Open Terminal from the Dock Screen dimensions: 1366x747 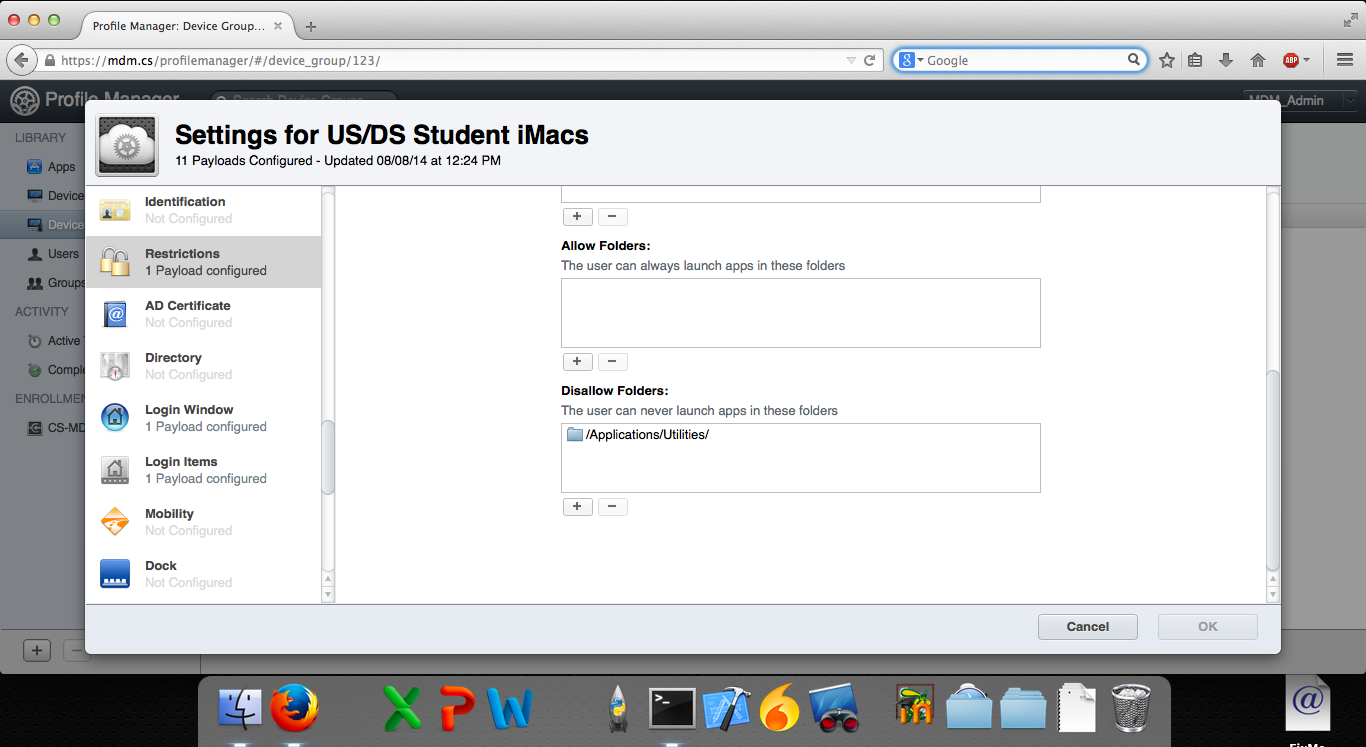tap(671, 707)
